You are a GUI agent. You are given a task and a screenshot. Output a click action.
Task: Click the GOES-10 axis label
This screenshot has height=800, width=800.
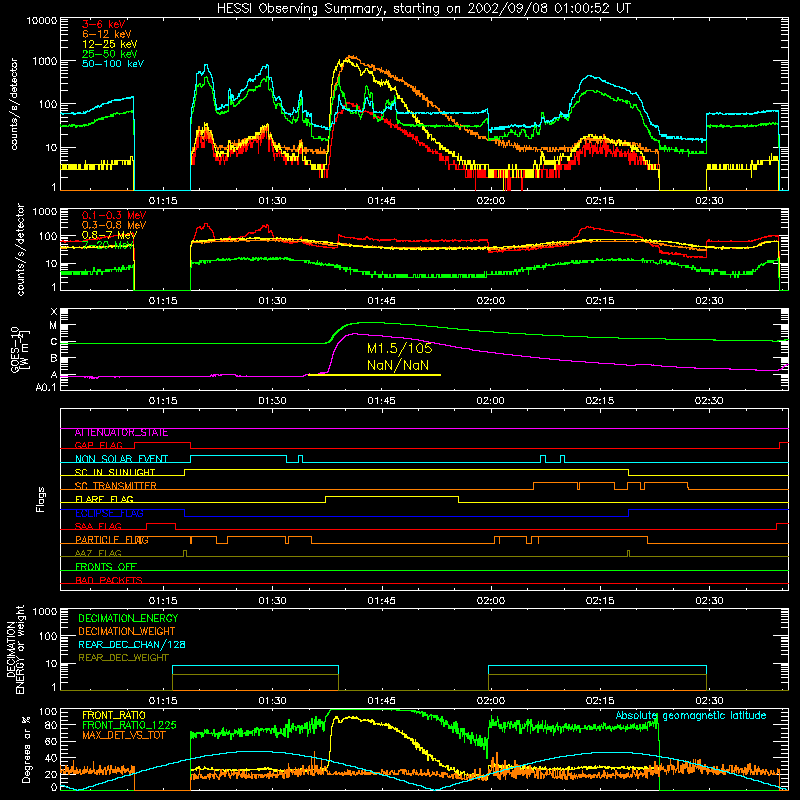point(19,350)
